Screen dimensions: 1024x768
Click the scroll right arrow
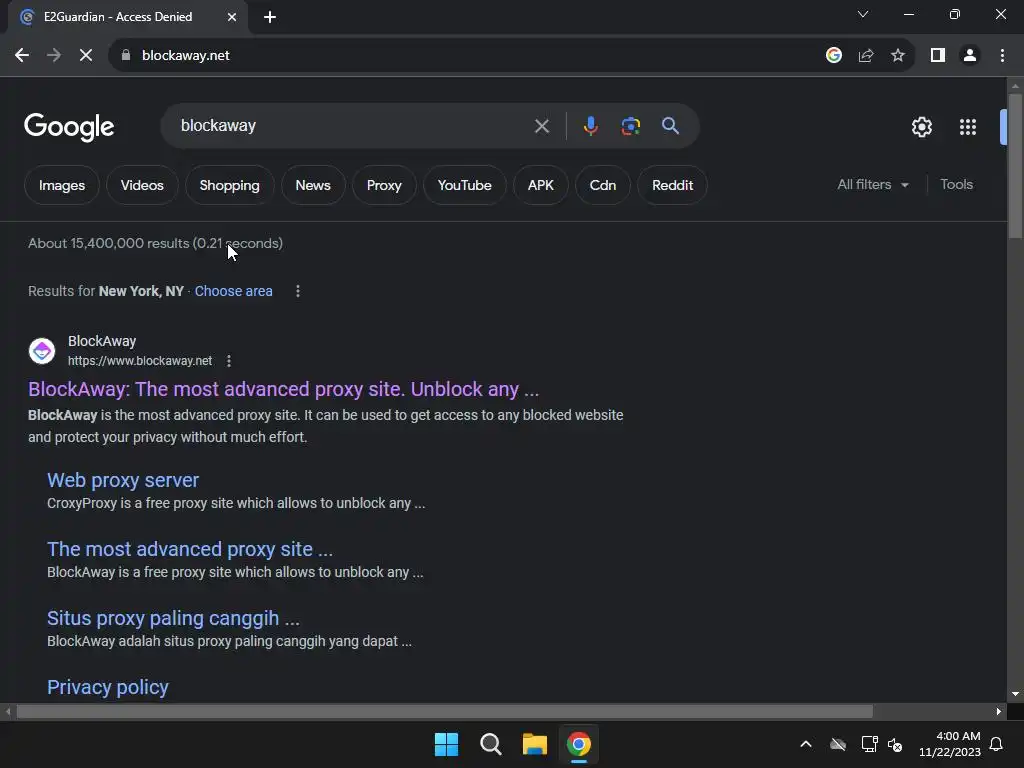point(999,711)
